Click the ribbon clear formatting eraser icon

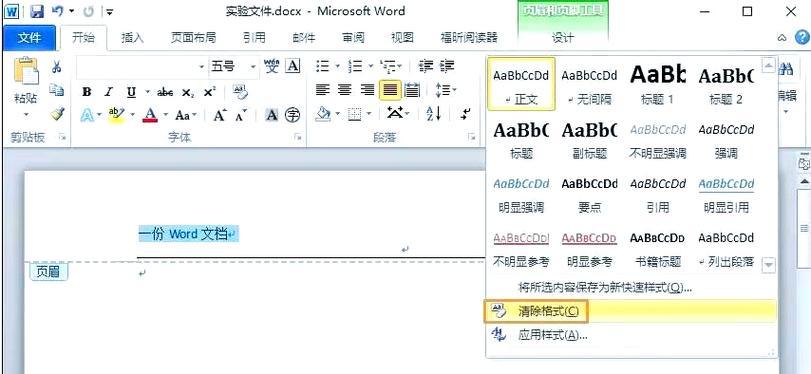pyautogui.click(x=241, y=92)
